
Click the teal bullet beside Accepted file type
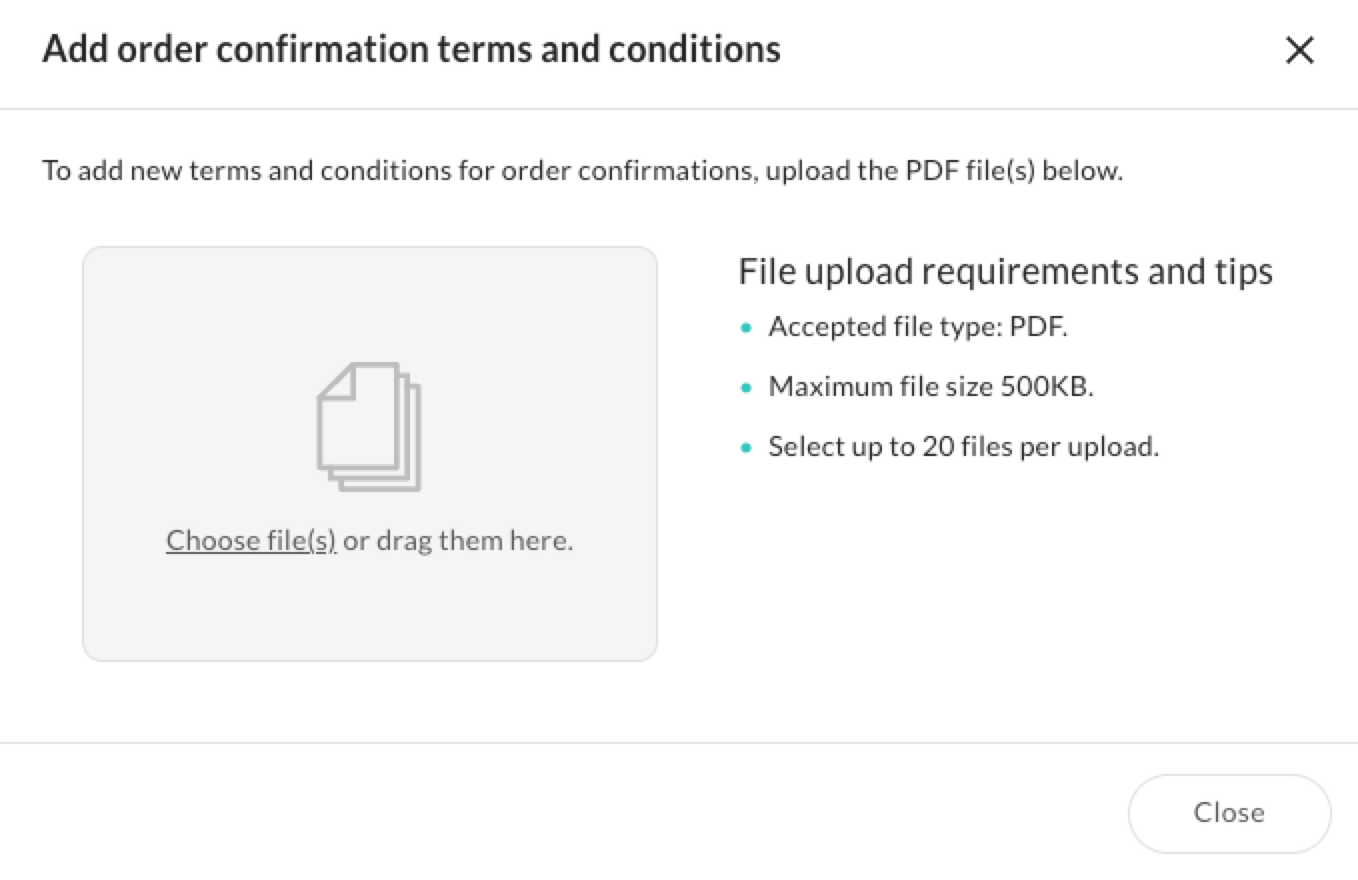(746, 325)
